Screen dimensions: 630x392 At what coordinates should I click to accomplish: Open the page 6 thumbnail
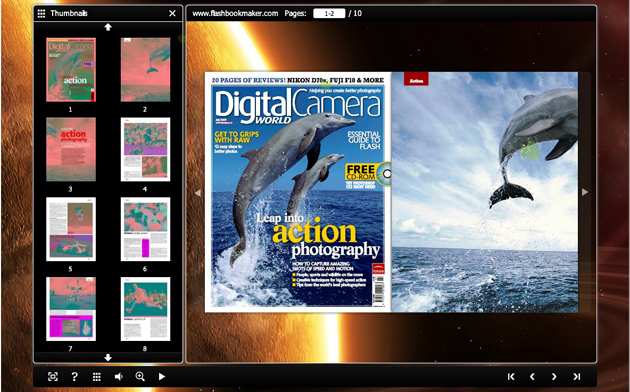tap(145, 229)
